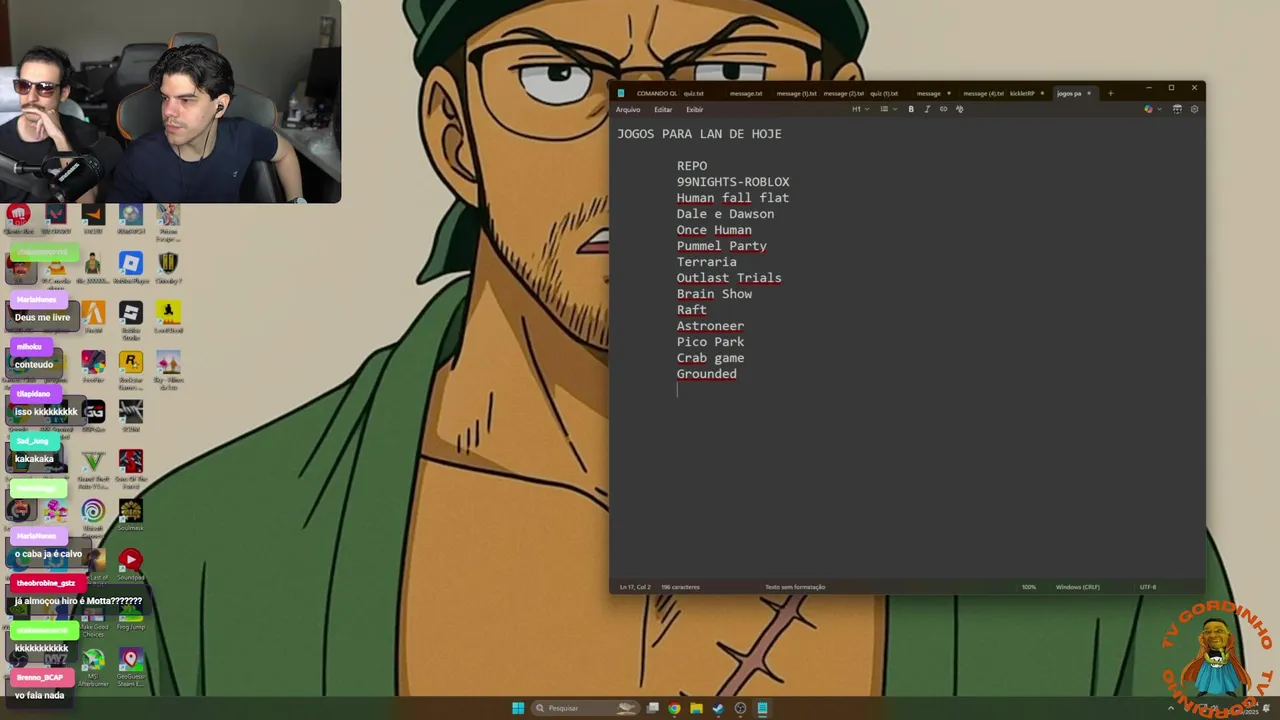The width and height of the screenshot is (1280, 720).
Task: Click the 'Outlast Trials' line
Action: click(729, 278)
